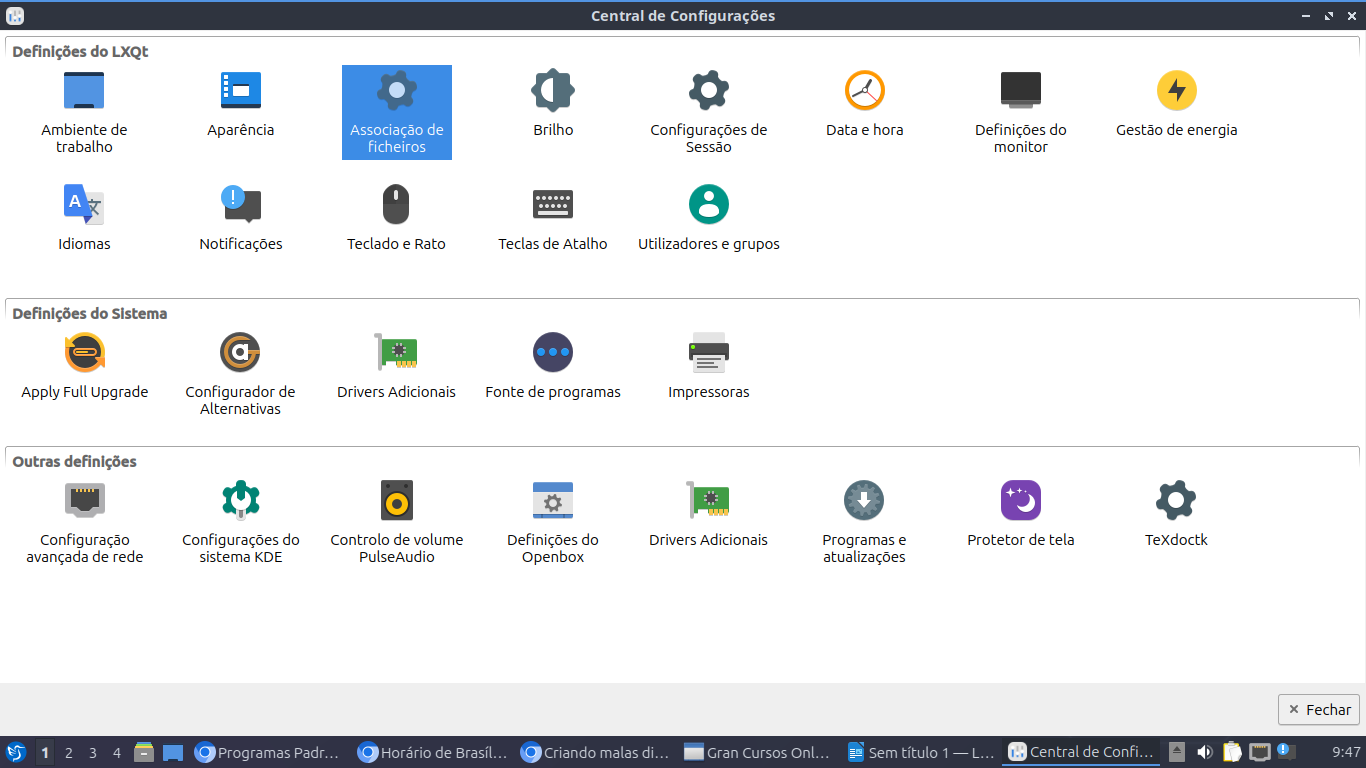The width and height of the screenshot is (1366, 768).
Task: Switch to Sem título 1 taskbar window
Action: [x=922, y=752]
